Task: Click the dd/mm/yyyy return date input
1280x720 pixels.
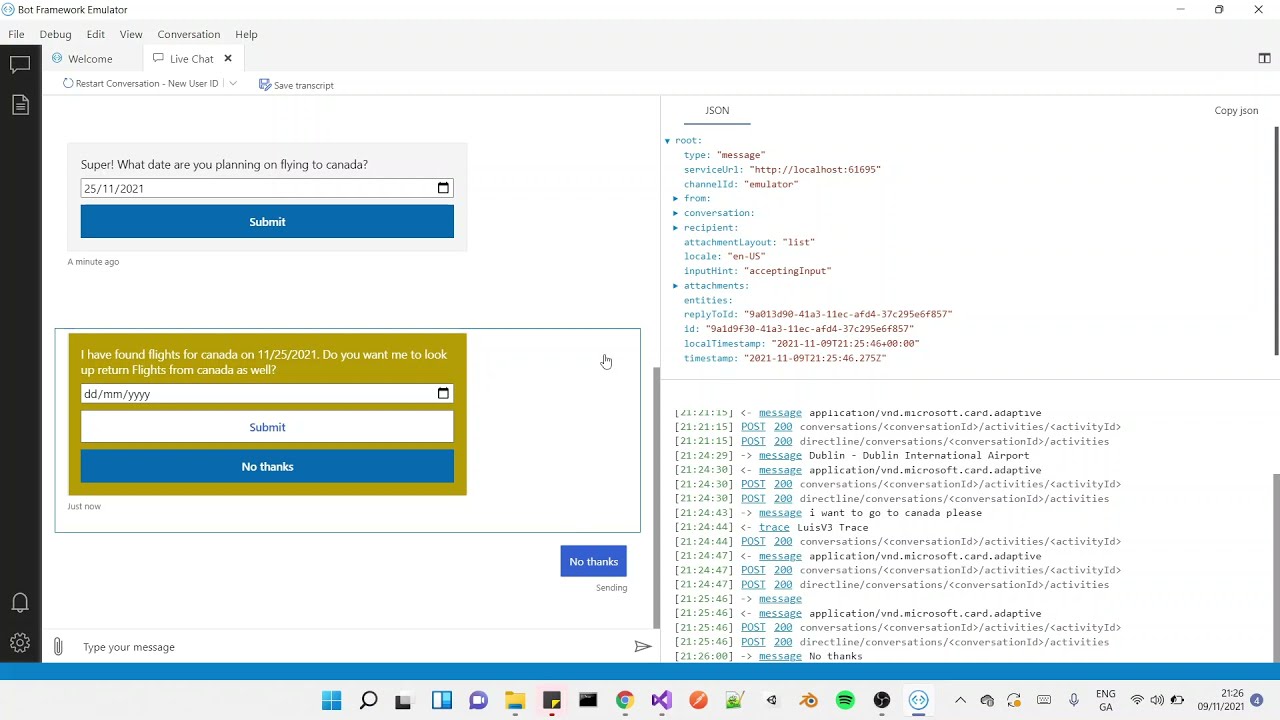Action: click(267, 394)
